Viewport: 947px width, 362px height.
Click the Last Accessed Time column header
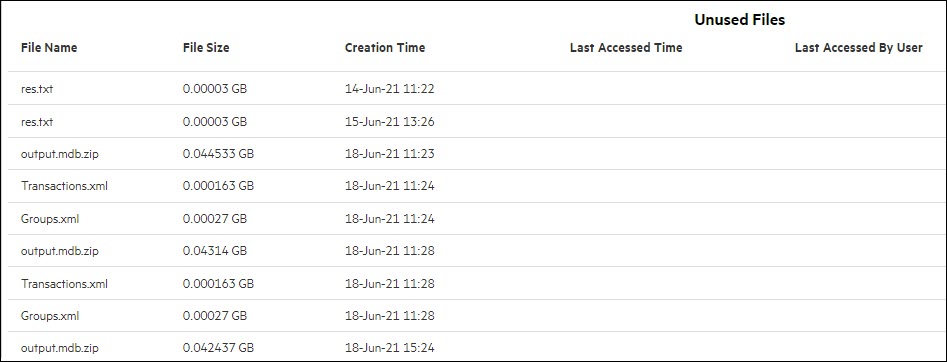[626, 48]
